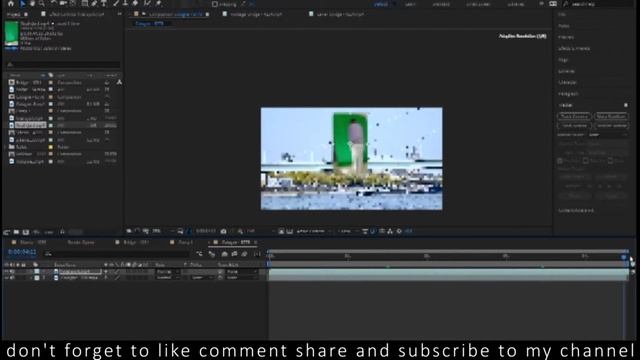Image resolution: width=640 pixels, height=360 pixels.
Task: Select the Camera tool in toolbar
Action: click(x=63, y=4)
